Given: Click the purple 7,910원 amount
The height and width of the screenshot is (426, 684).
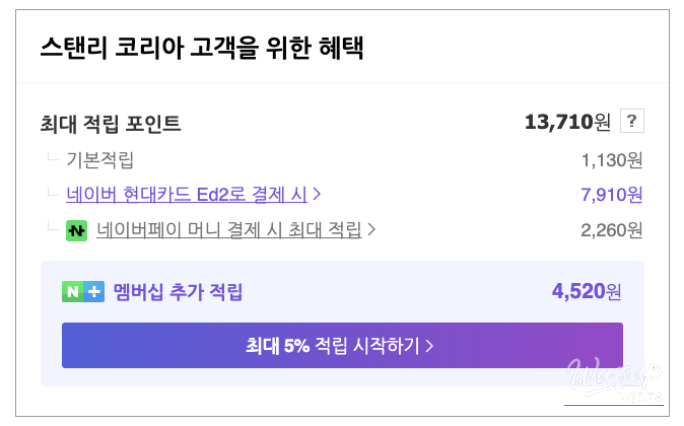Looking at the screenshot, I should [x=612, y=194].
